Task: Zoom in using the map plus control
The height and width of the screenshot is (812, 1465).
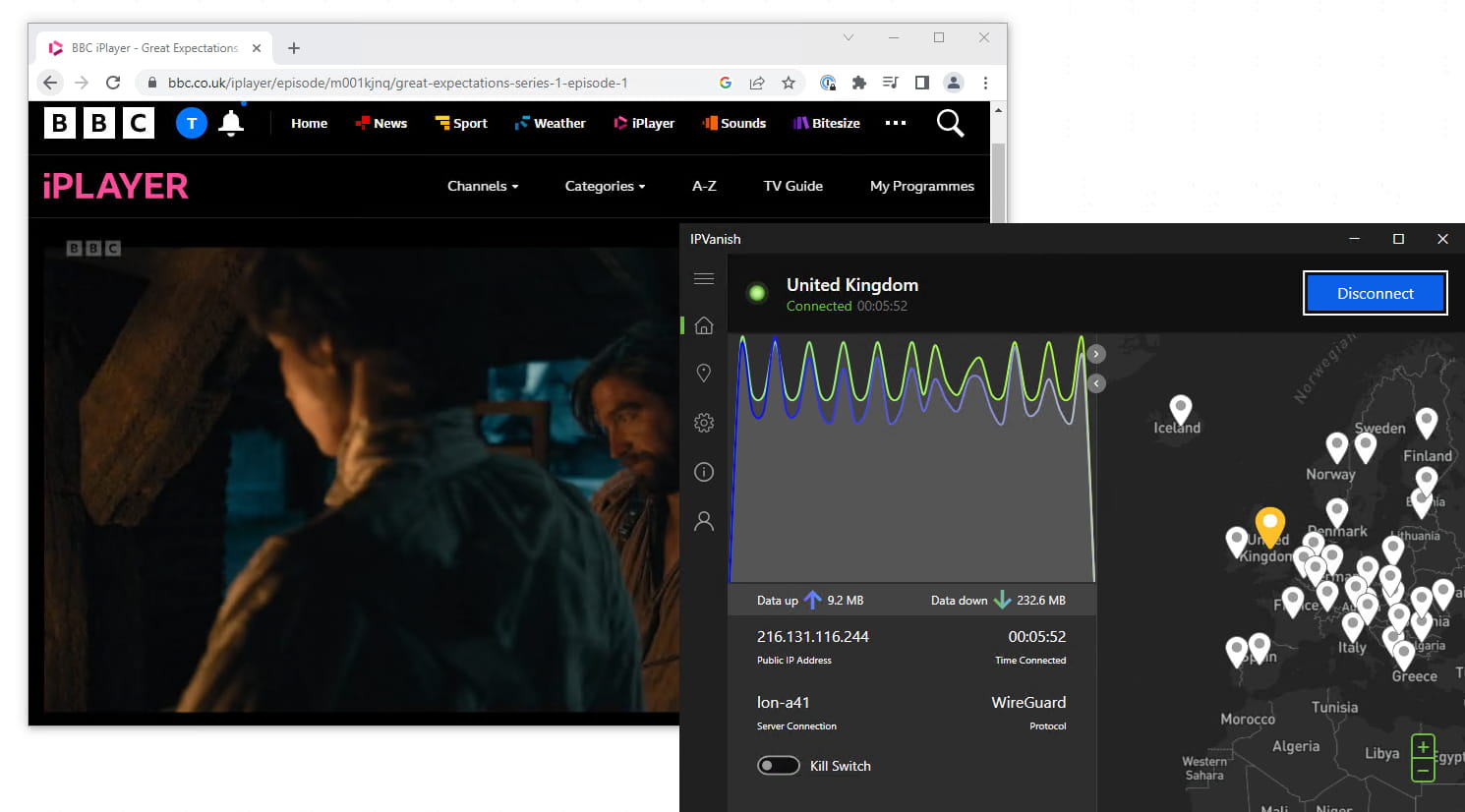Action: 1422,748
